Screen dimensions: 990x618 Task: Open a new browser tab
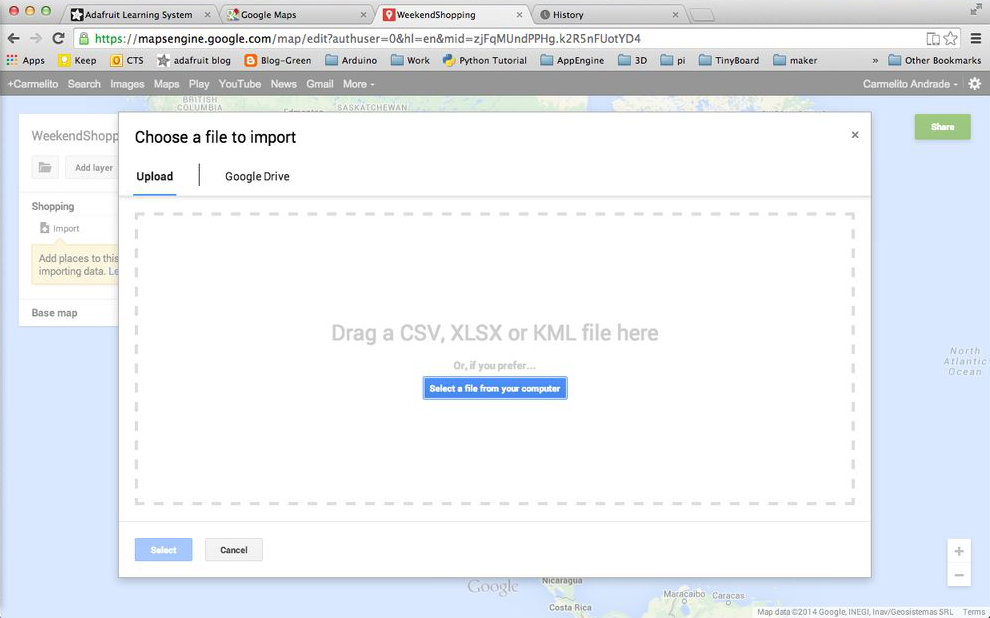(701, 15)
